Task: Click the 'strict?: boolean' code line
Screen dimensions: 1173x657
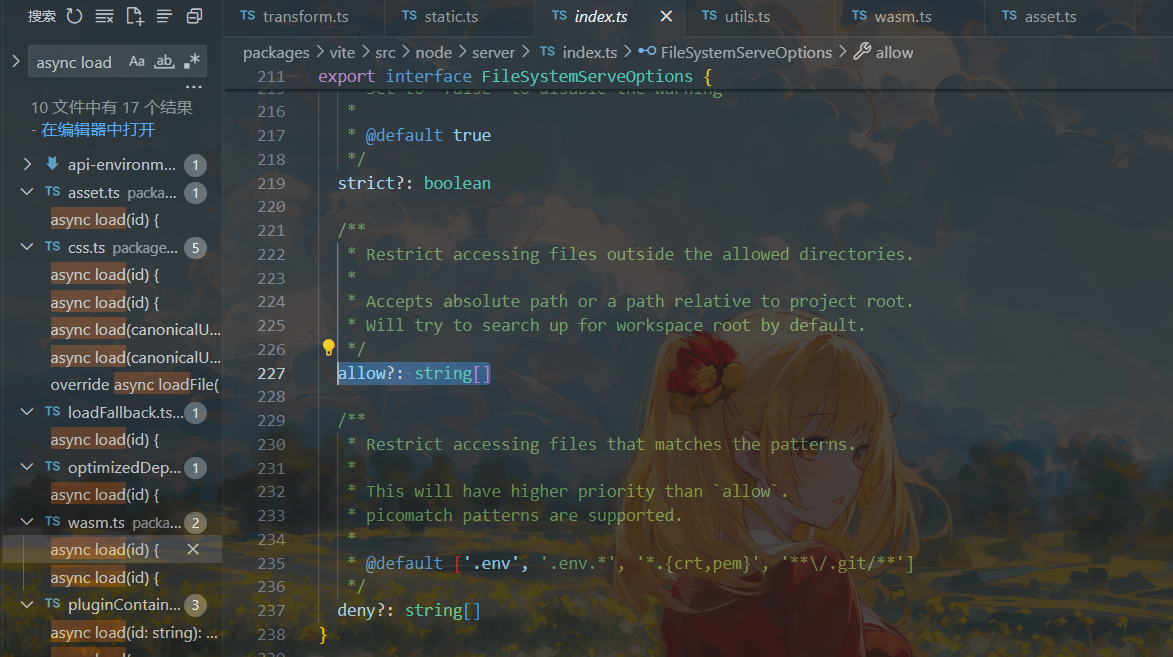Action: click(414, 183)
